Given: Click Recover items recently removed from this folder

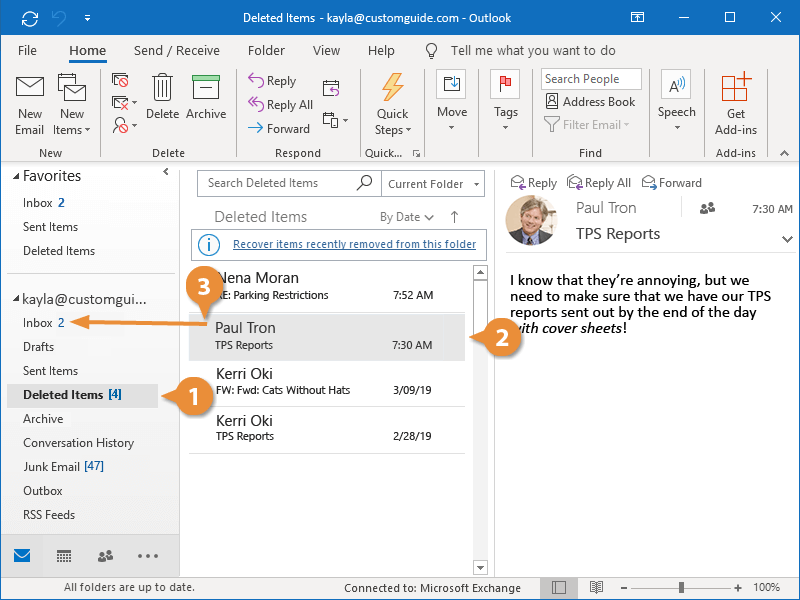Looking at the screenshot, I should [x=354, y=244].
